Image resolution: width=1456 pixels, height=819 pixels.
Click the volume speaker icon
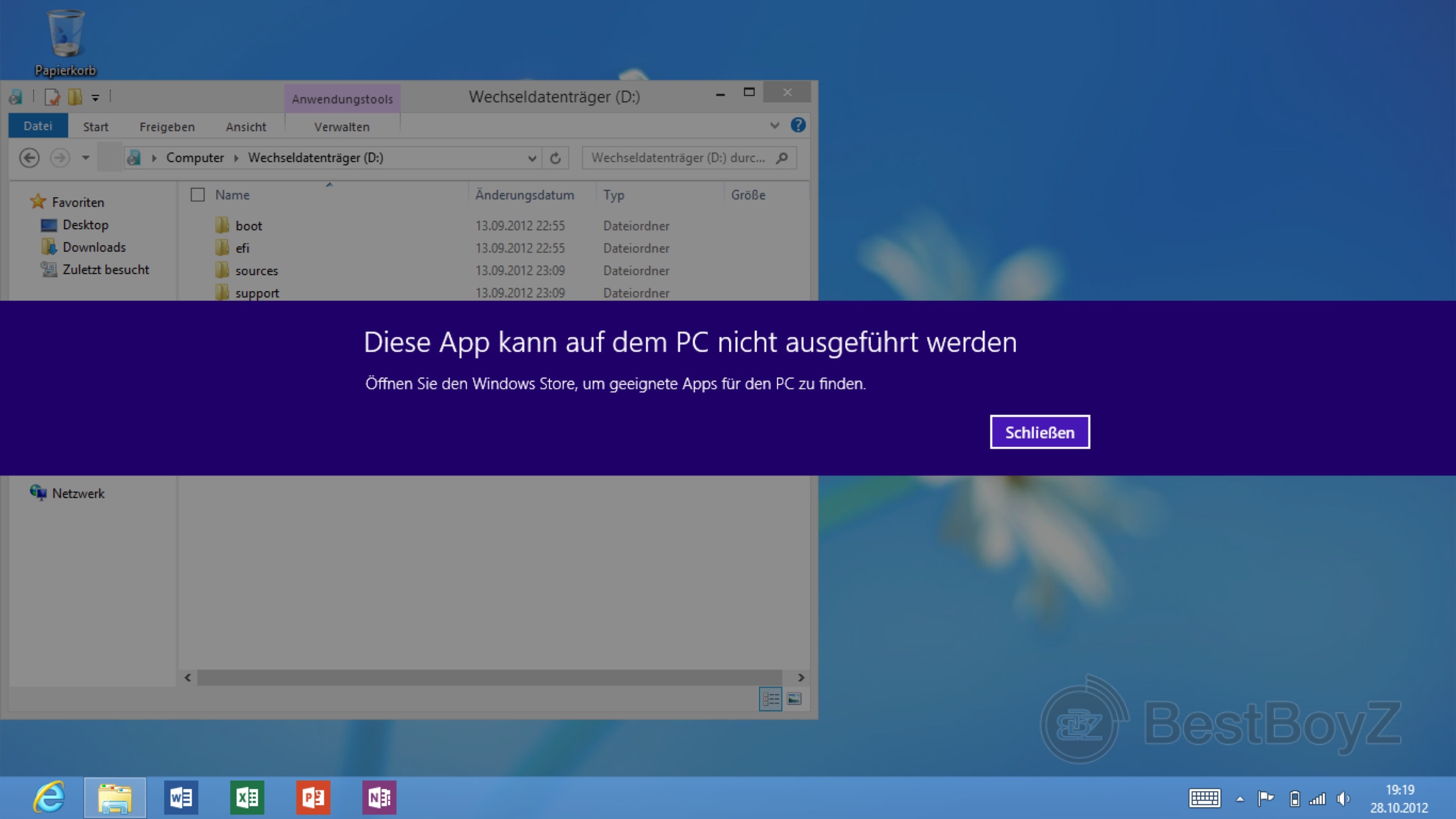1343,799
